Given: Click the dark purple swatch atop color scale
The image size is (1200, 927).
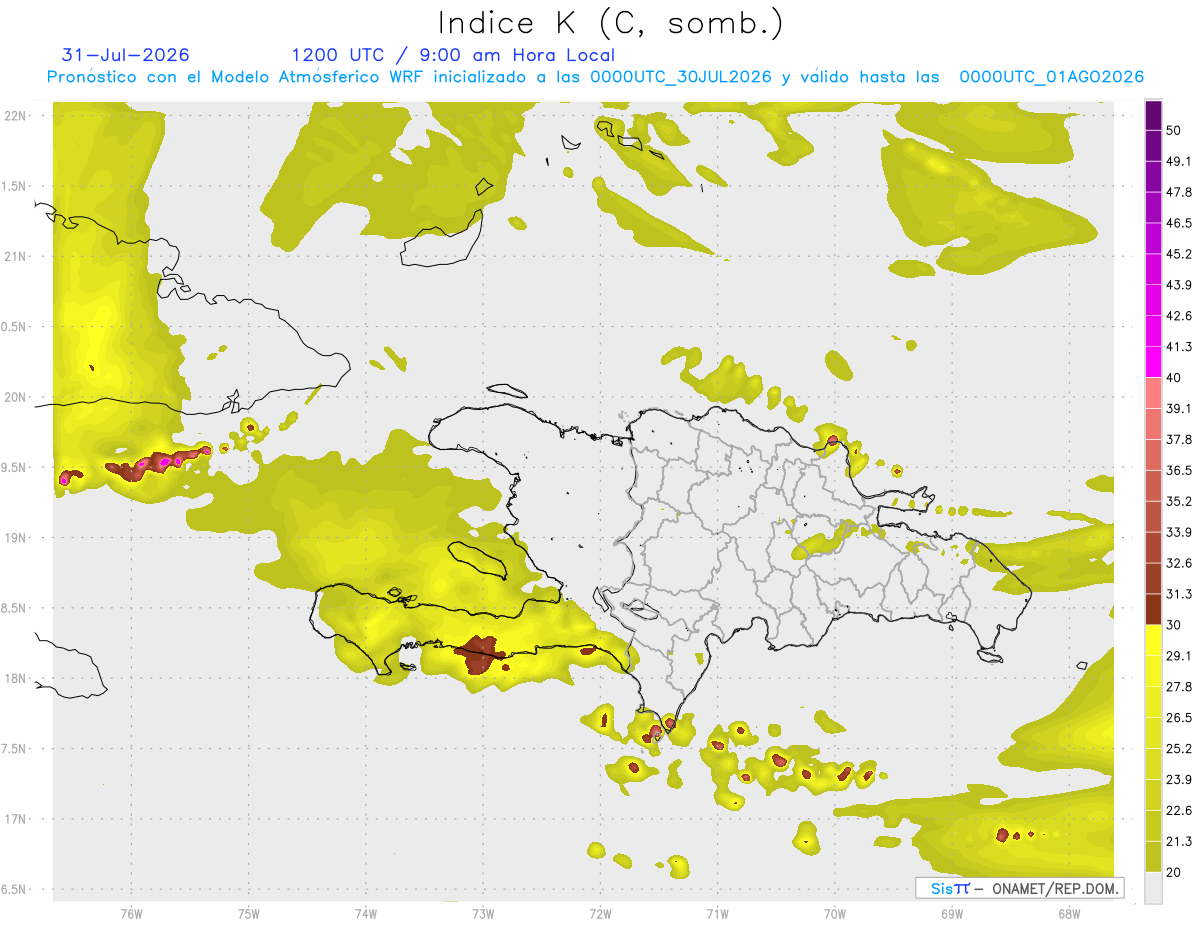Looking at the screenshot, I should [x=1153, y=115].
